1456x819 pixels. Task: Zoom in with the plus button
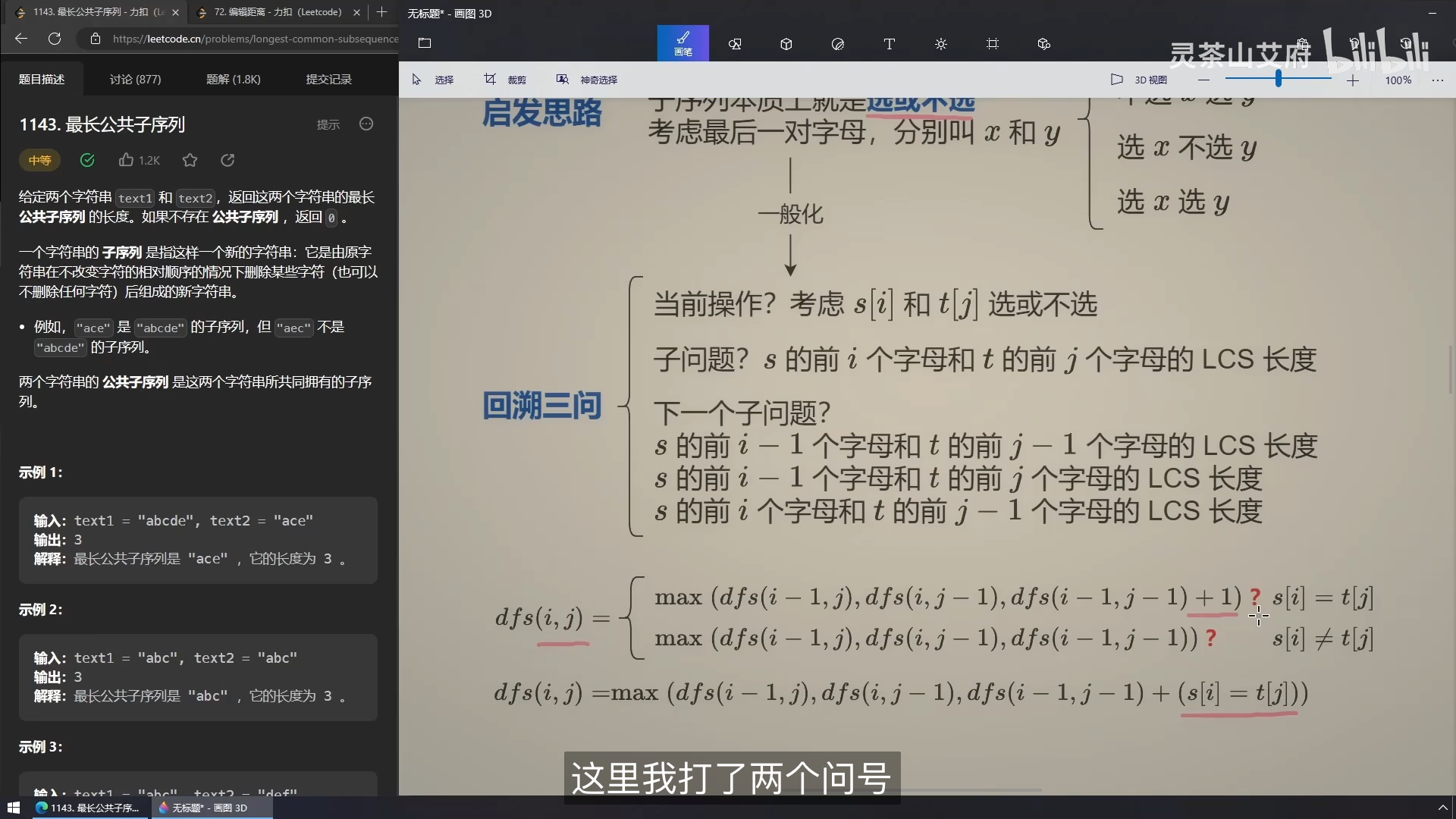[1353, 80]
